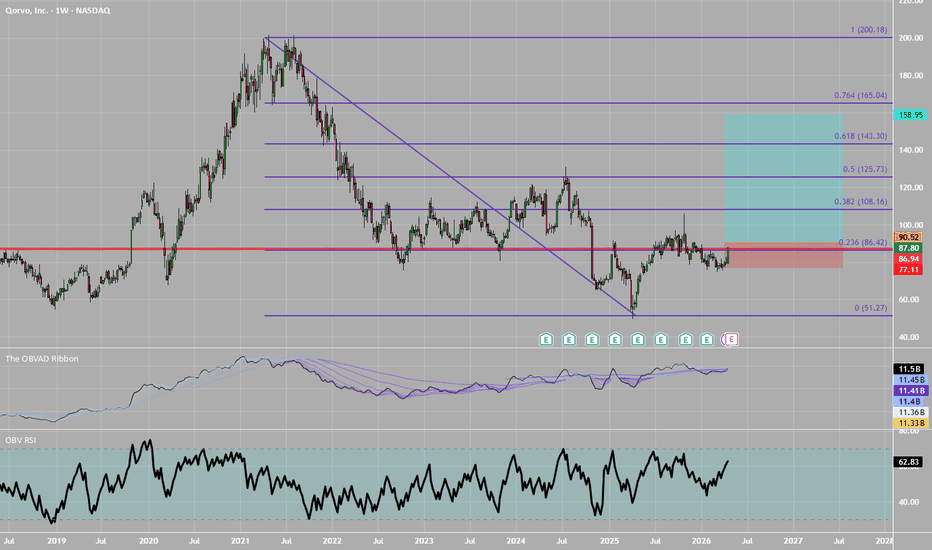
Task: Click the 0.618 (143.30) Fibonacci level label
Action: (858, 136)
